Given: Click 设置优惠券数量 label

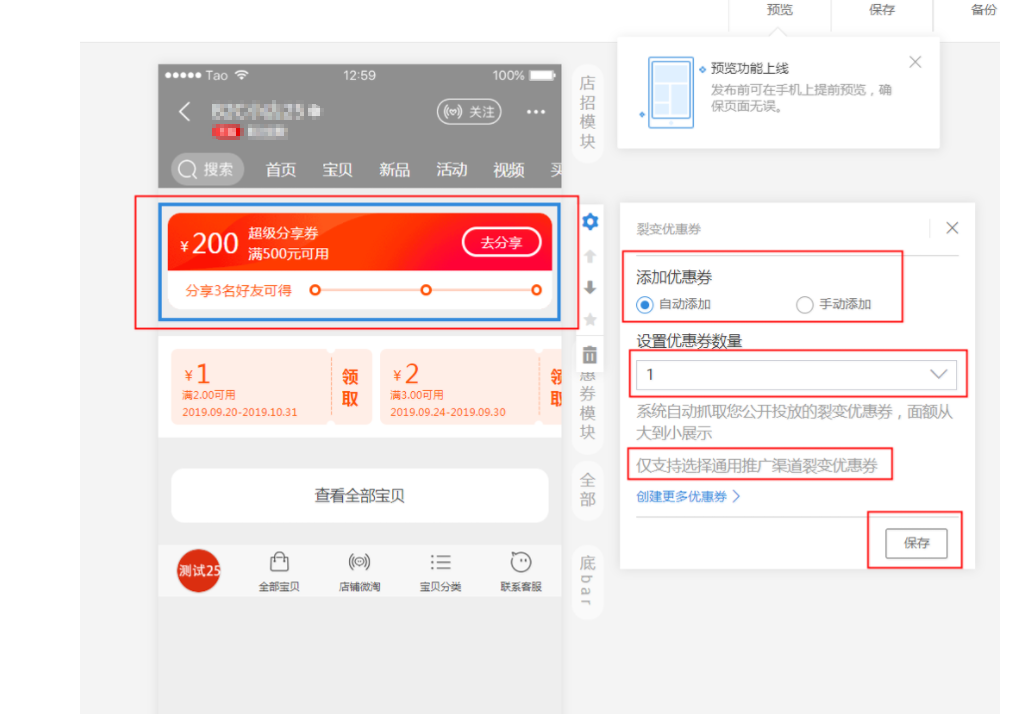Looking at the screenshot, I should point(689,341).
